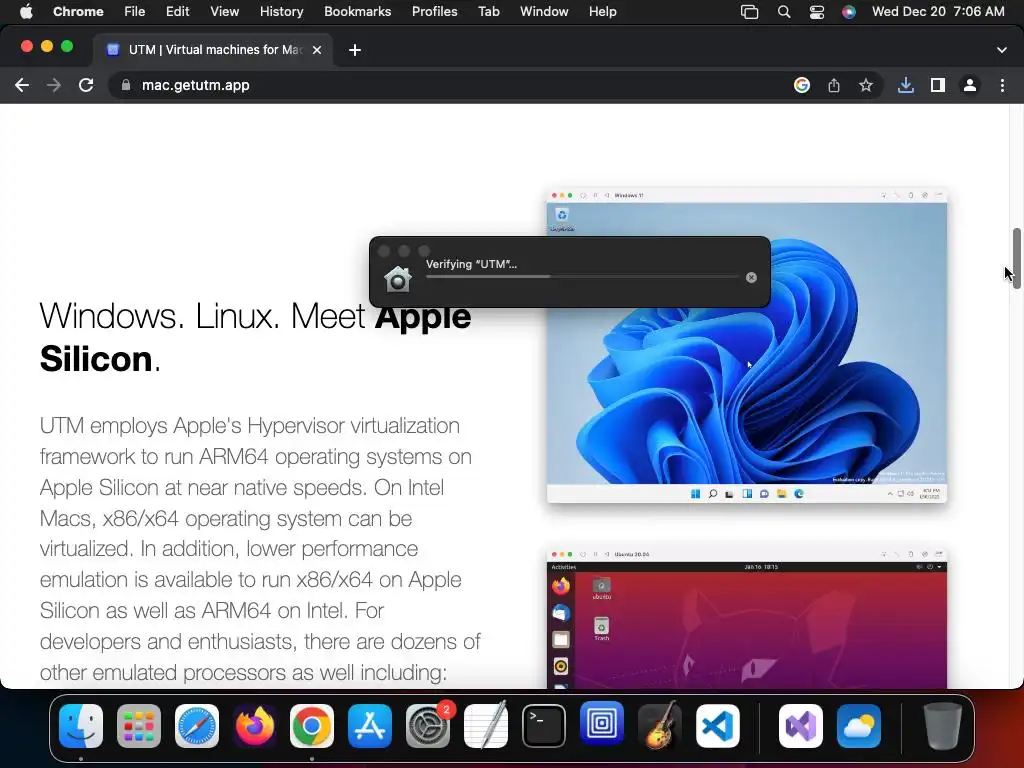The image size is (1024, 768).
Task: Open the History menu
Action: (281, 12)
